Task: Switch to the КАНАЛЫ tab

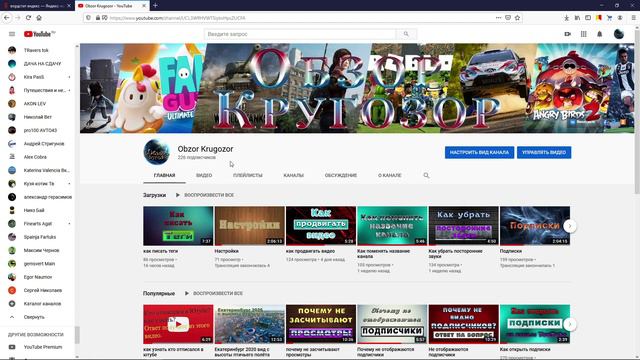Action: [x=293, y=176]
